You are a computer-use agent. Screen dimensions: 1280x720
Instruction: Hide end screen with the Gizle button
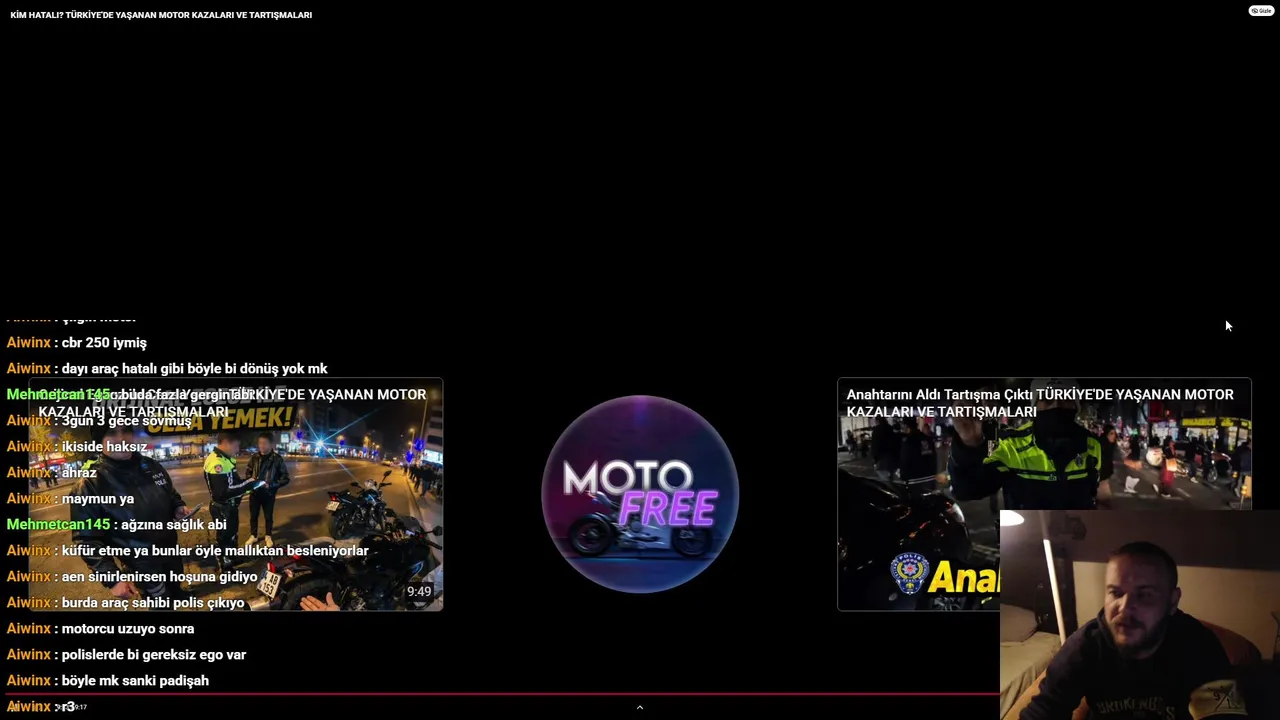1261,11
